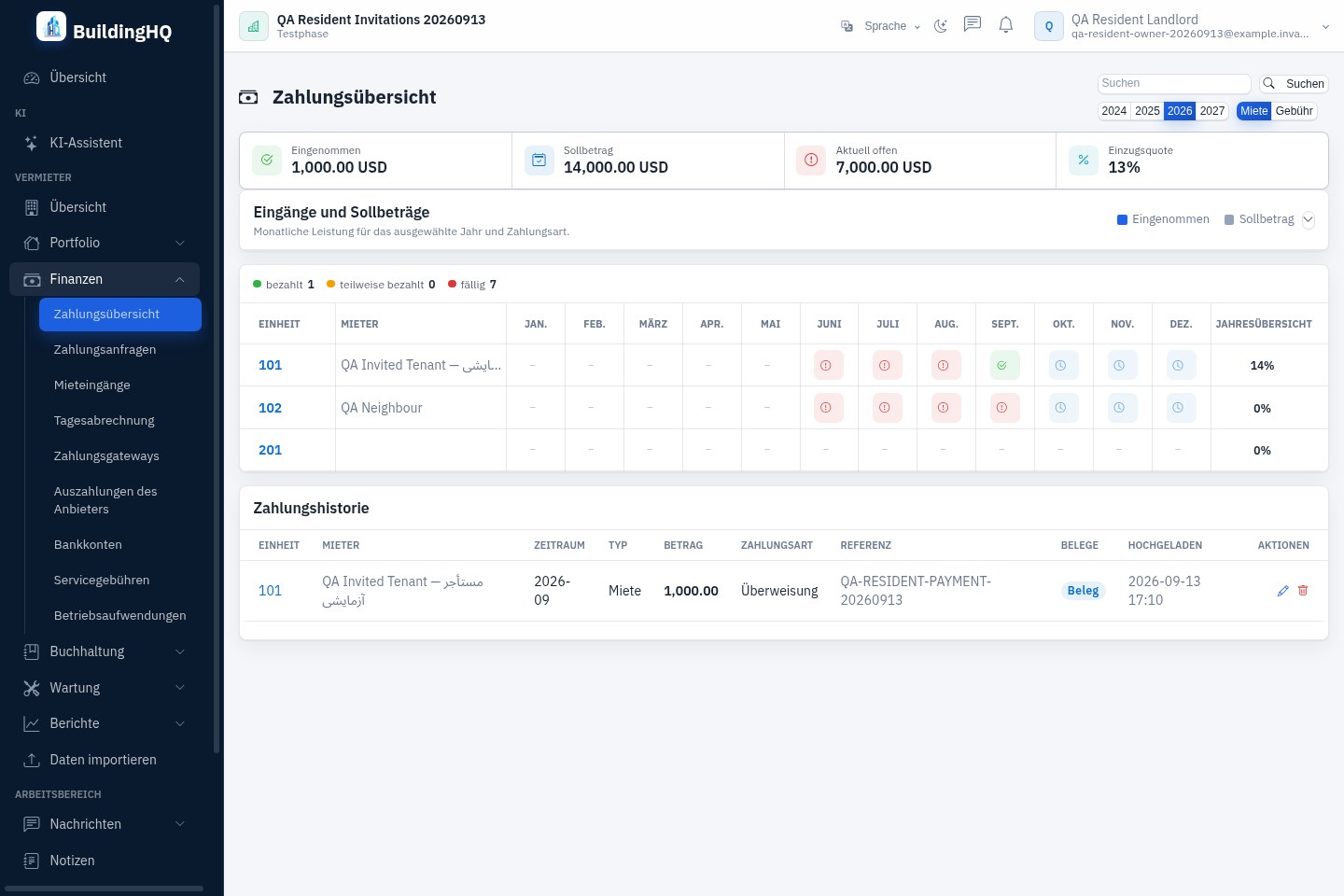Collapse the Eingänge und Sollbeträge chart panel

pyautogui.click(x=1308, y=220)
